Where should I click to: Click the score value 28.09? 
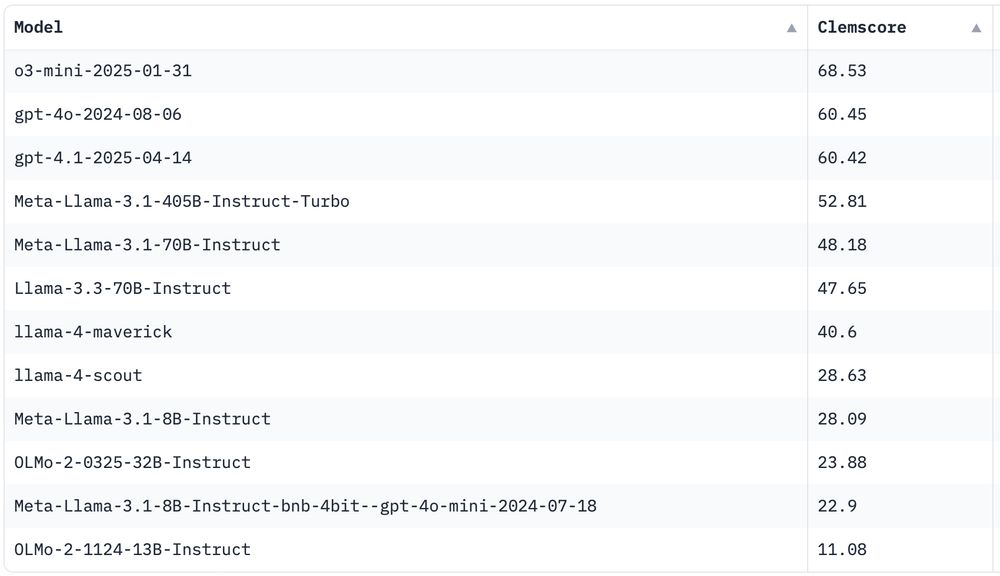point(842,419)
